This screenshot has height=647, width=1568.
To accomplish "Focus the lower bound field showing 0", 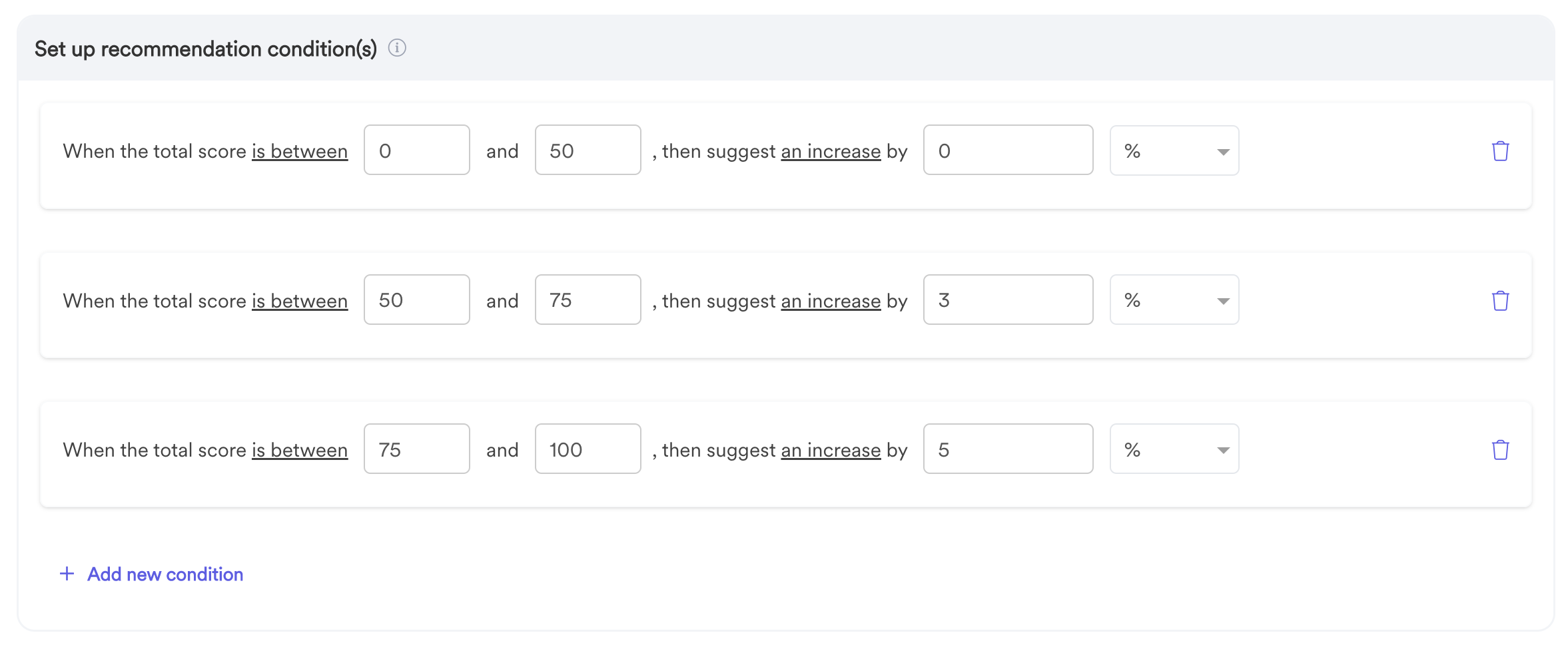I will tap(417, 150).
